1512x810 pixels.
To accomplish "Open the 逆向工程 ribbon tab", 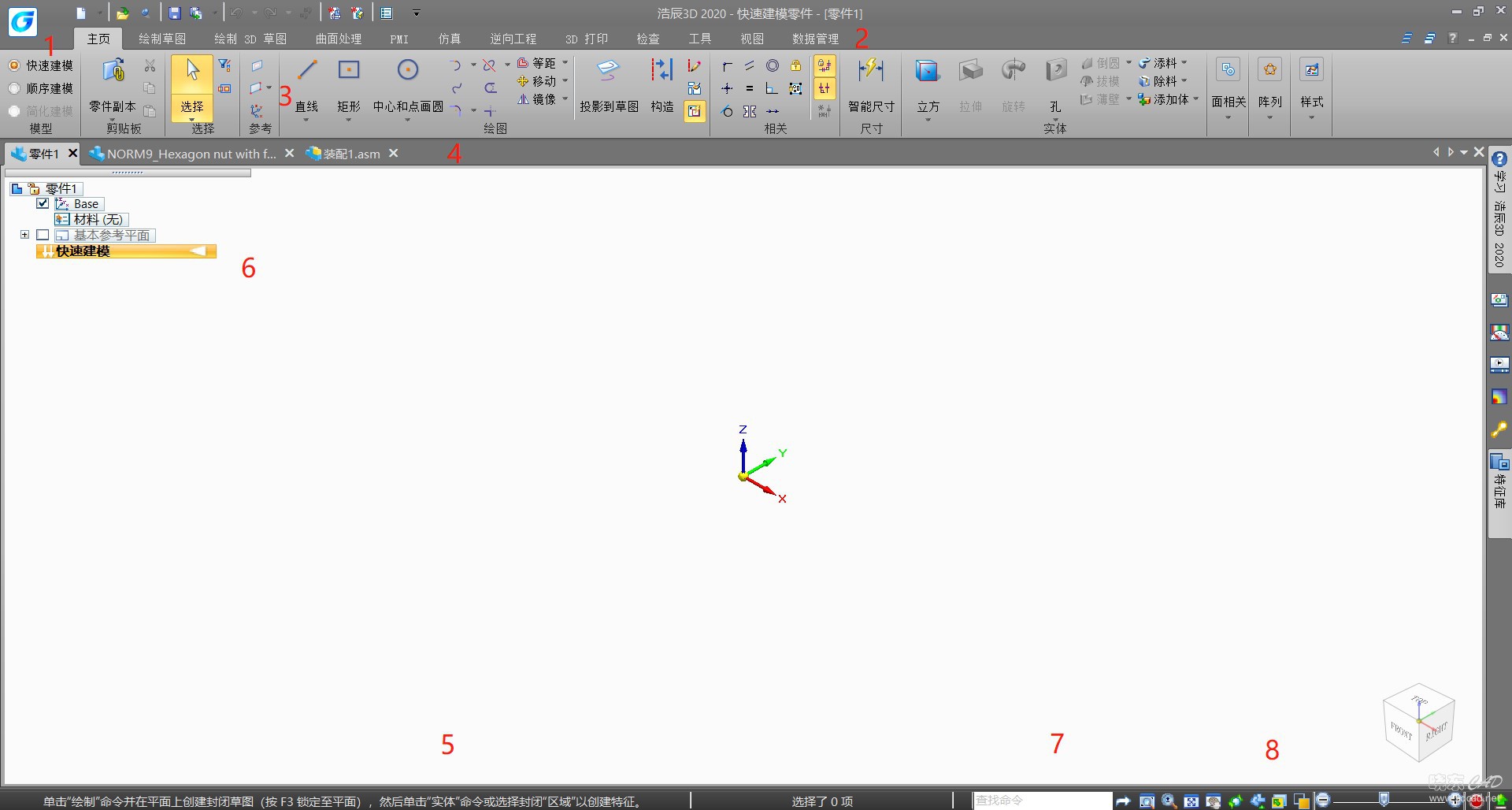I will (x=513, y=39).
